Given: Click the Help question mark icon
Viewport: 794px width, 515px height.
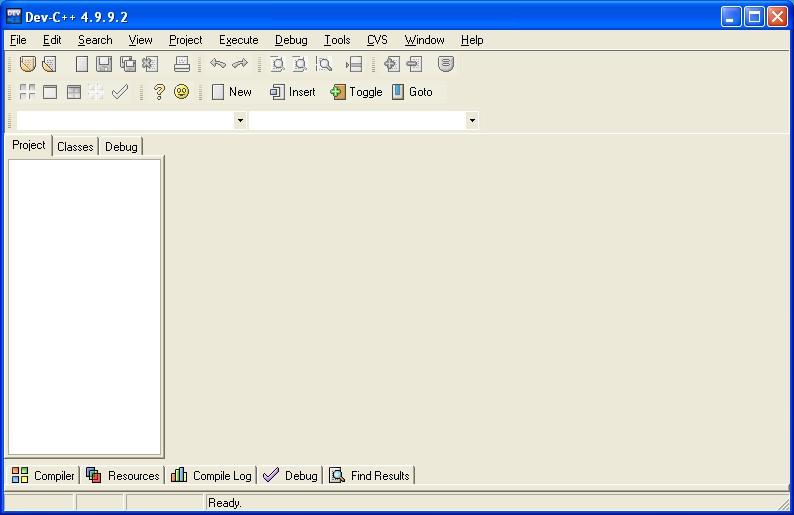Looking at the screenshot, I should pyautogui.click(x=159, y=92).
